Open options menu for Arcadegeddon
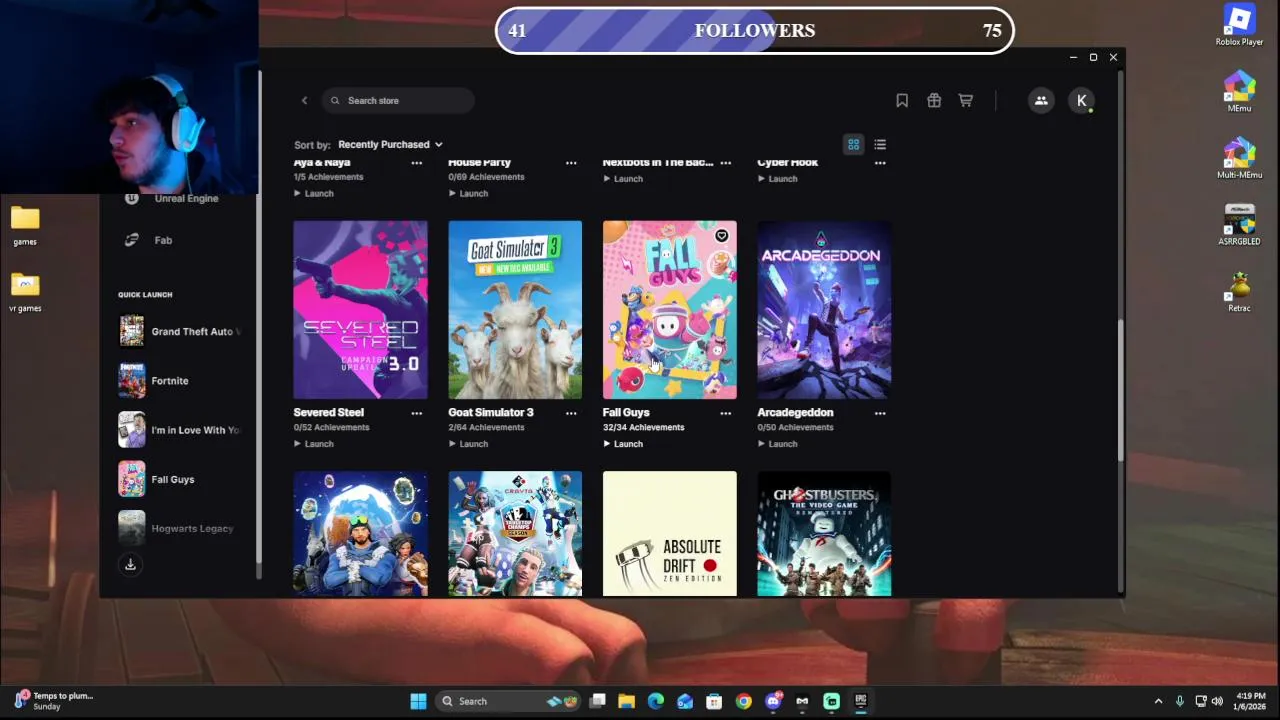 pos(880,412)
